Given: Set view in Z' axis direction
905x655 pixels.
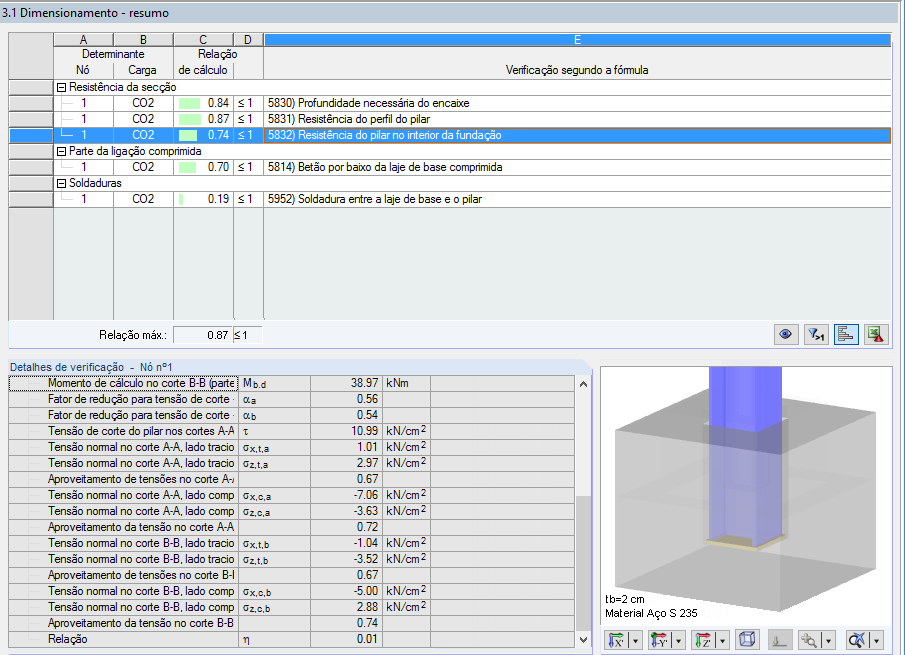Looking at the screenshot, I should pos(702,640).
